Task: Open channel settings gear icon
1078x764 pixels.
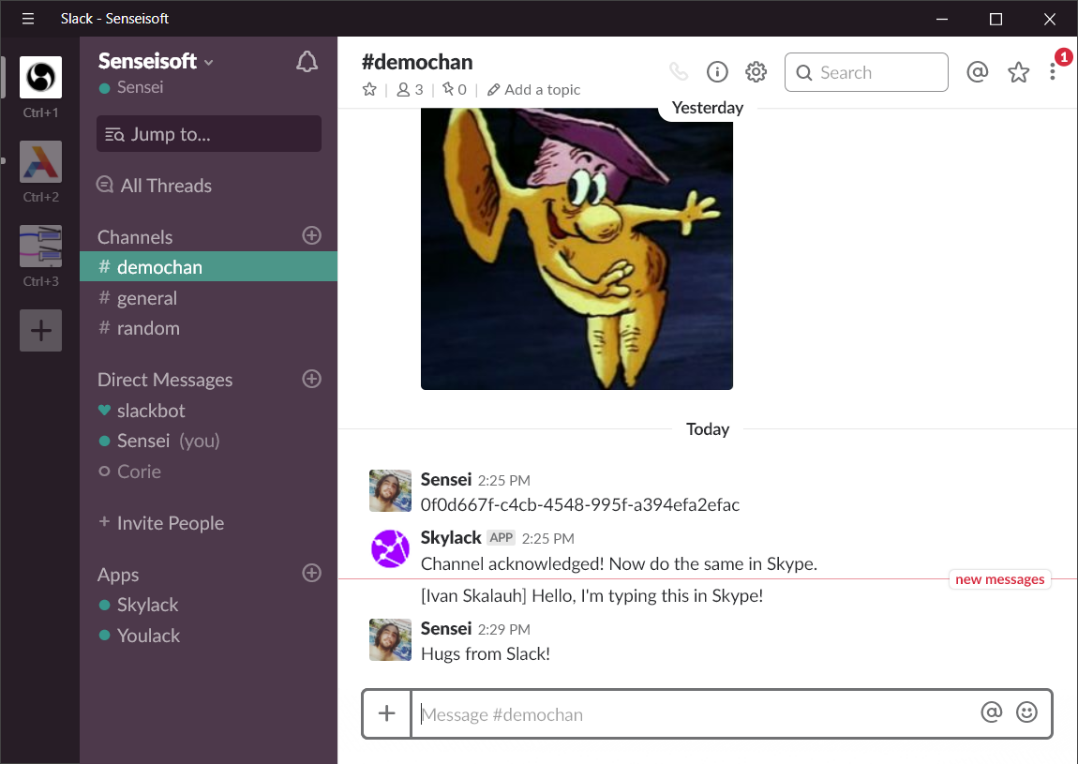Action: coord(756,72)
